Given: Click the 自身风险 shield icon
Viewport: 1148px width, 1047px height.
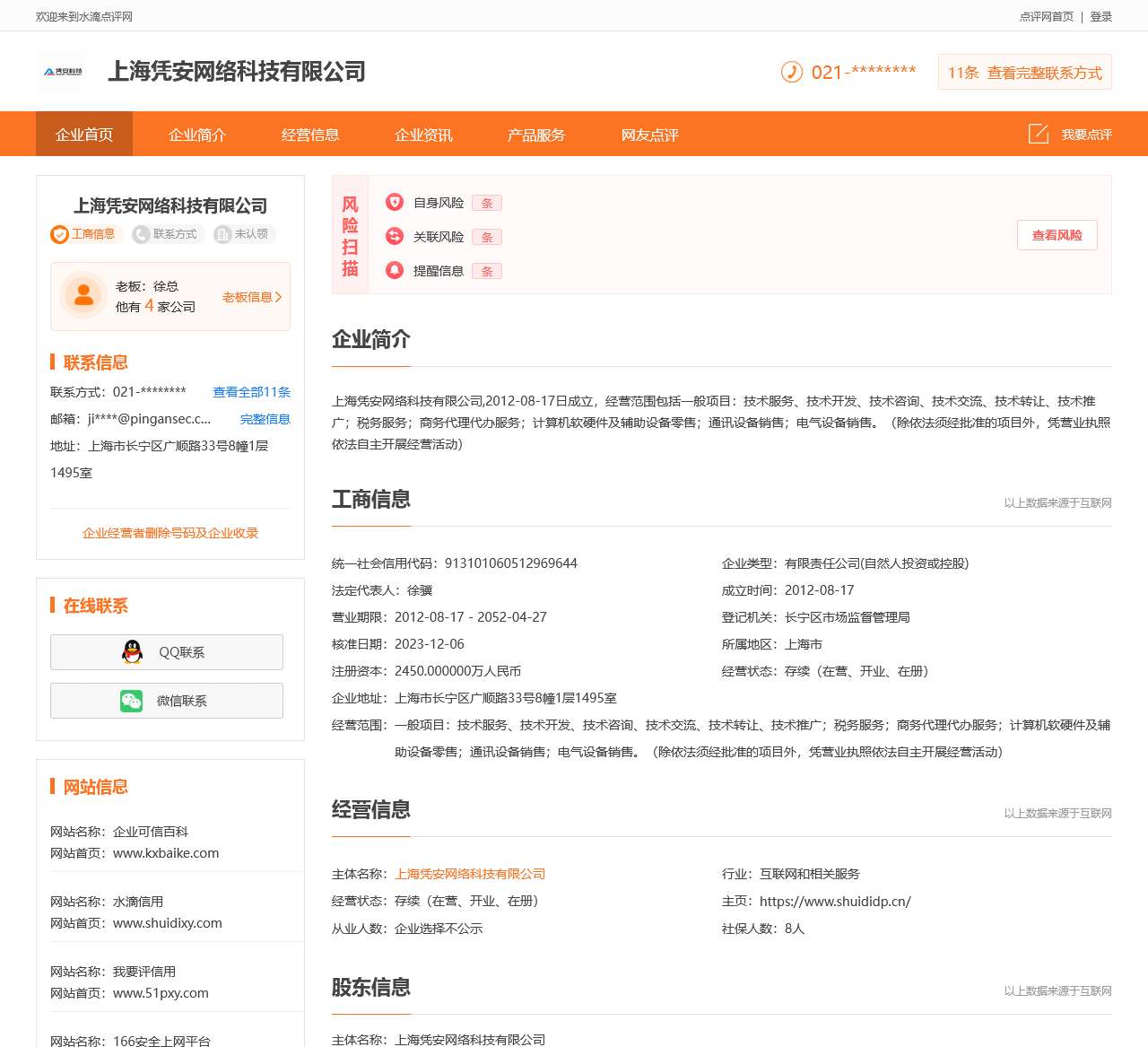Looking at the screenshot, I should 395,202.
